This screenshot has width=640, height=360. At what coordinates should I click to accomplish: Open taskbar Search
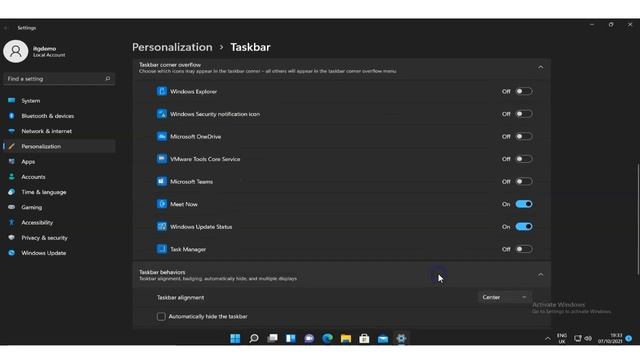point(253,338)
